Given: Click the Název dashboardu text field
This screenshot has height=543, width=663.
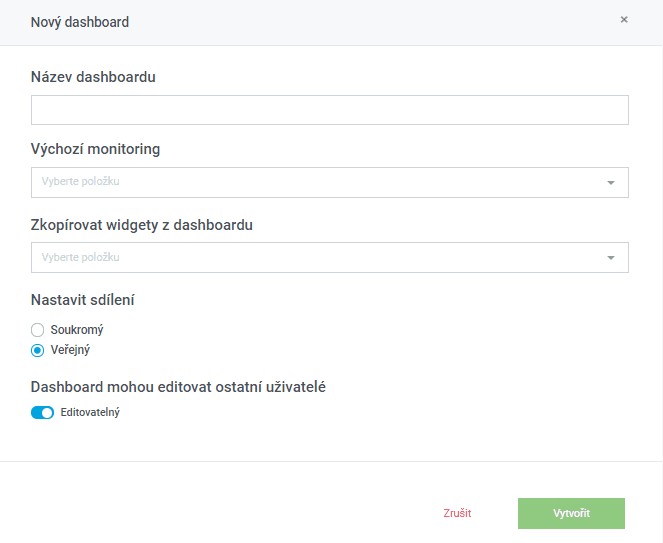Looking at the screenshot, I should 329,110.
